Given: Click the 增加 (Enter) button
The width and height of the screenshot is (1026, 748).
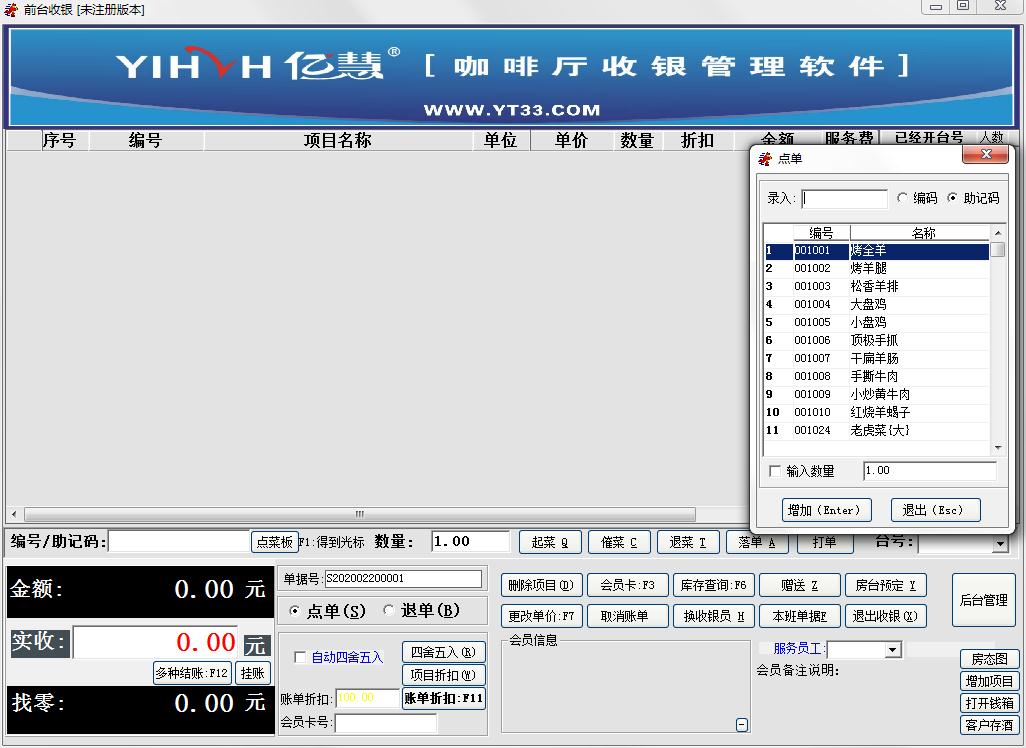Looking at the screenshot, I should click(826, 510).
